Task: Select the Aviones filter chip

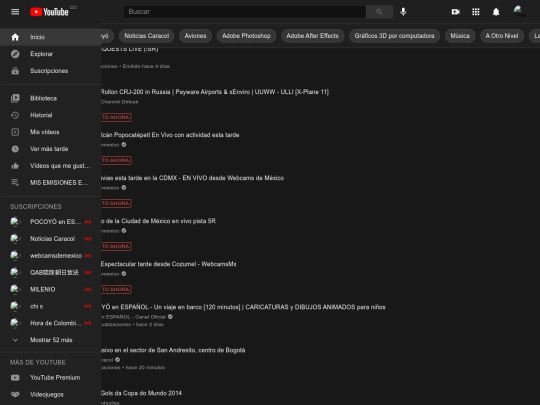Action: [x=195, y=36]
